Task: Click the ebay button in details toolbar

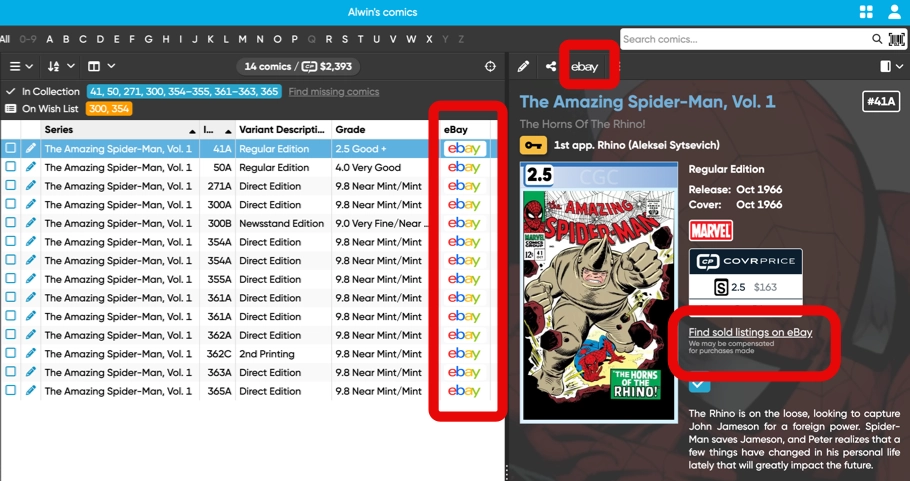Action: click(584, 67)
